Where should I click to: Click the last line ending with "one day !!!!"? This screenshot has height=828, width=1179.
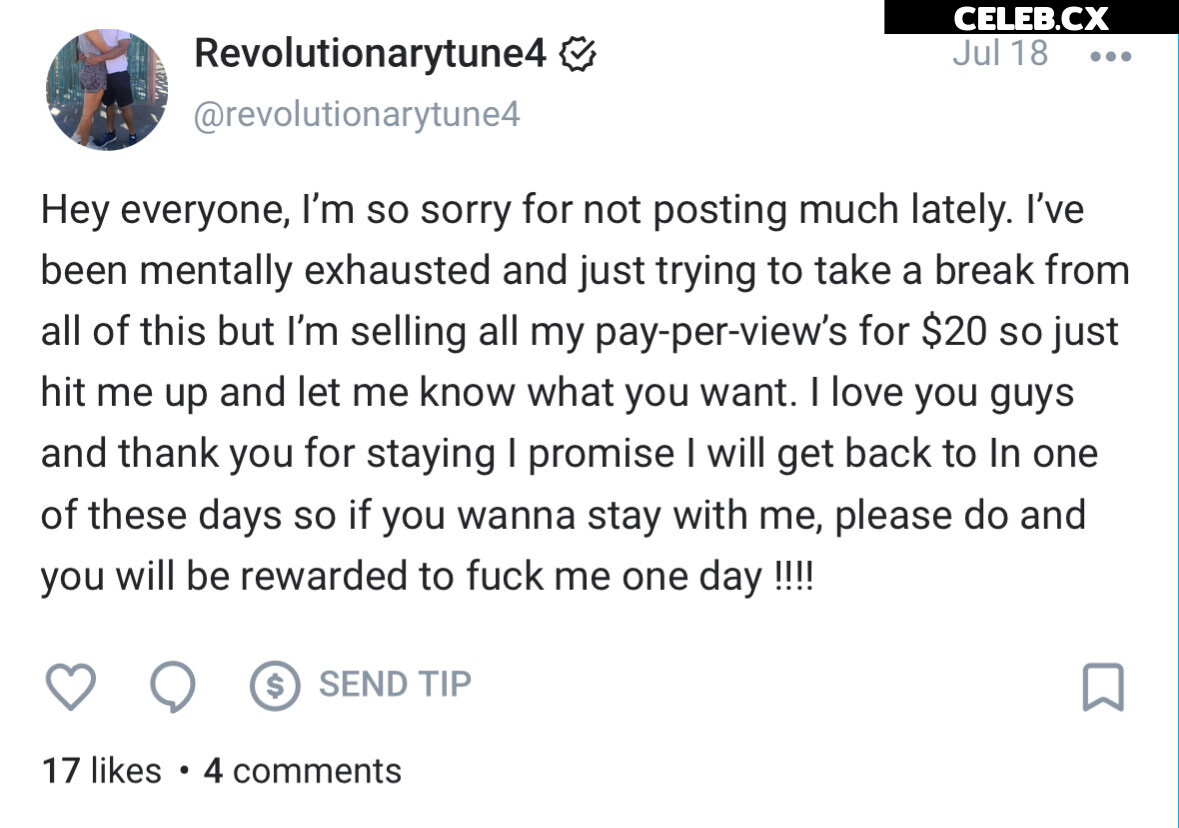[427, 576]
